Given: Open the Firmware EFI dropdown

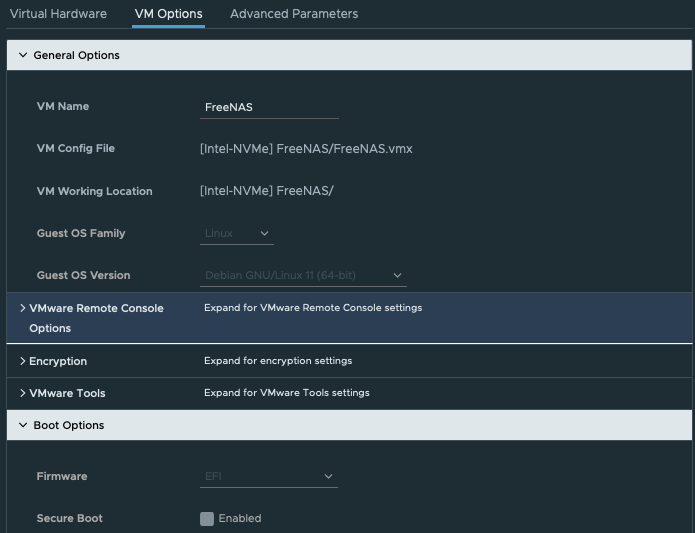Looking at the screenshot, I should click(269, 476).
